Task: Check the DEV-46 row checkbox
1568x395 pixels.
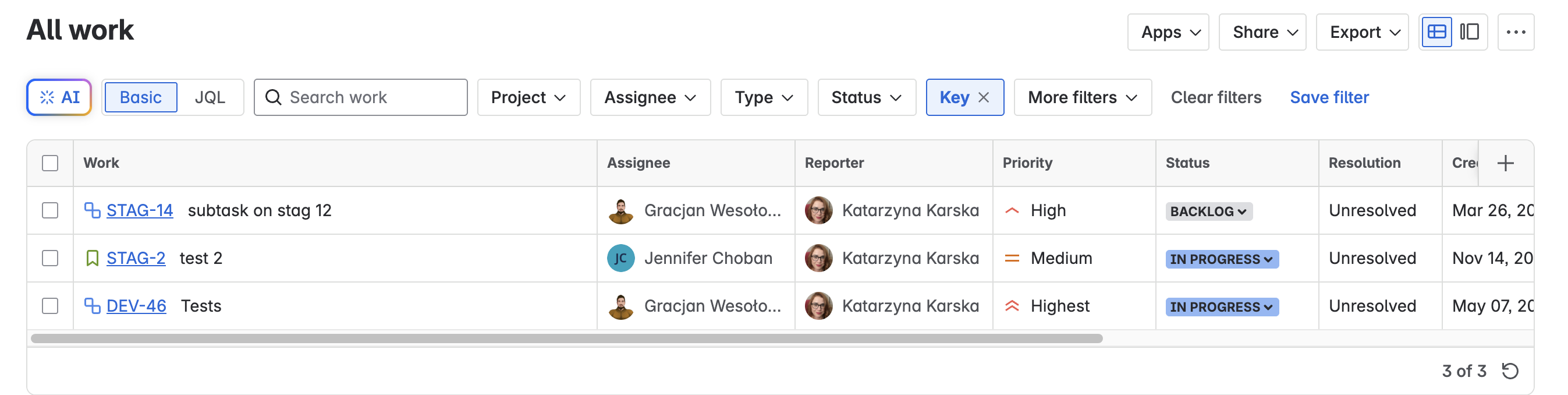Action: click(50, 306)
